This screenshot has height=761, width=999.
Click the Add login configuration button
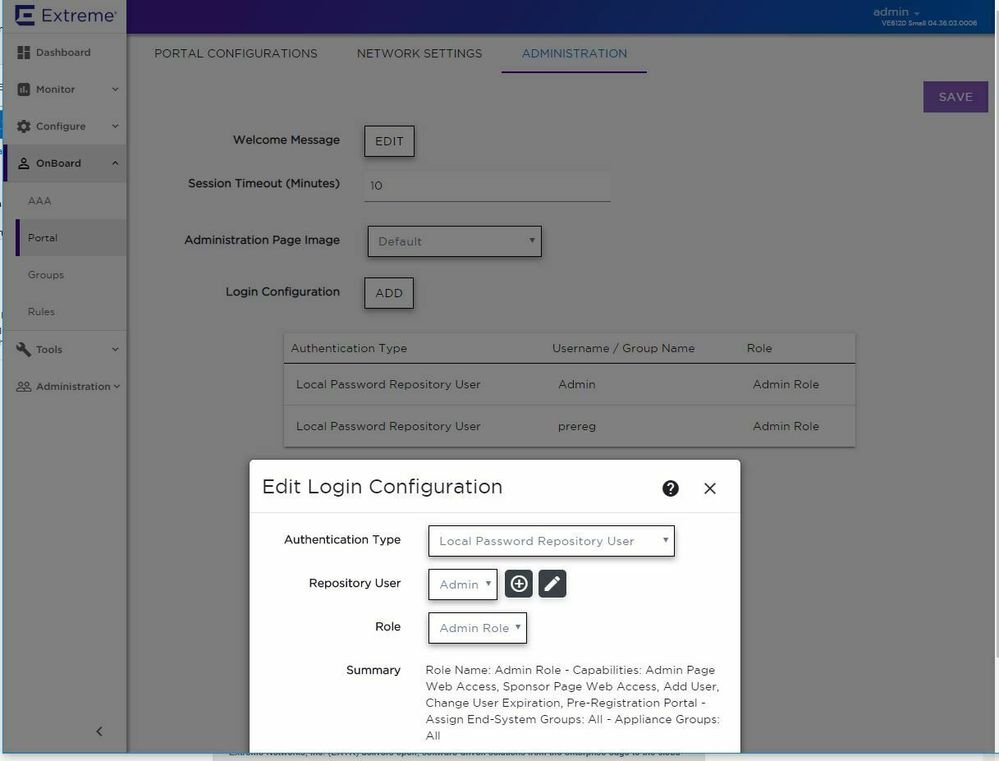coord(388,293)
